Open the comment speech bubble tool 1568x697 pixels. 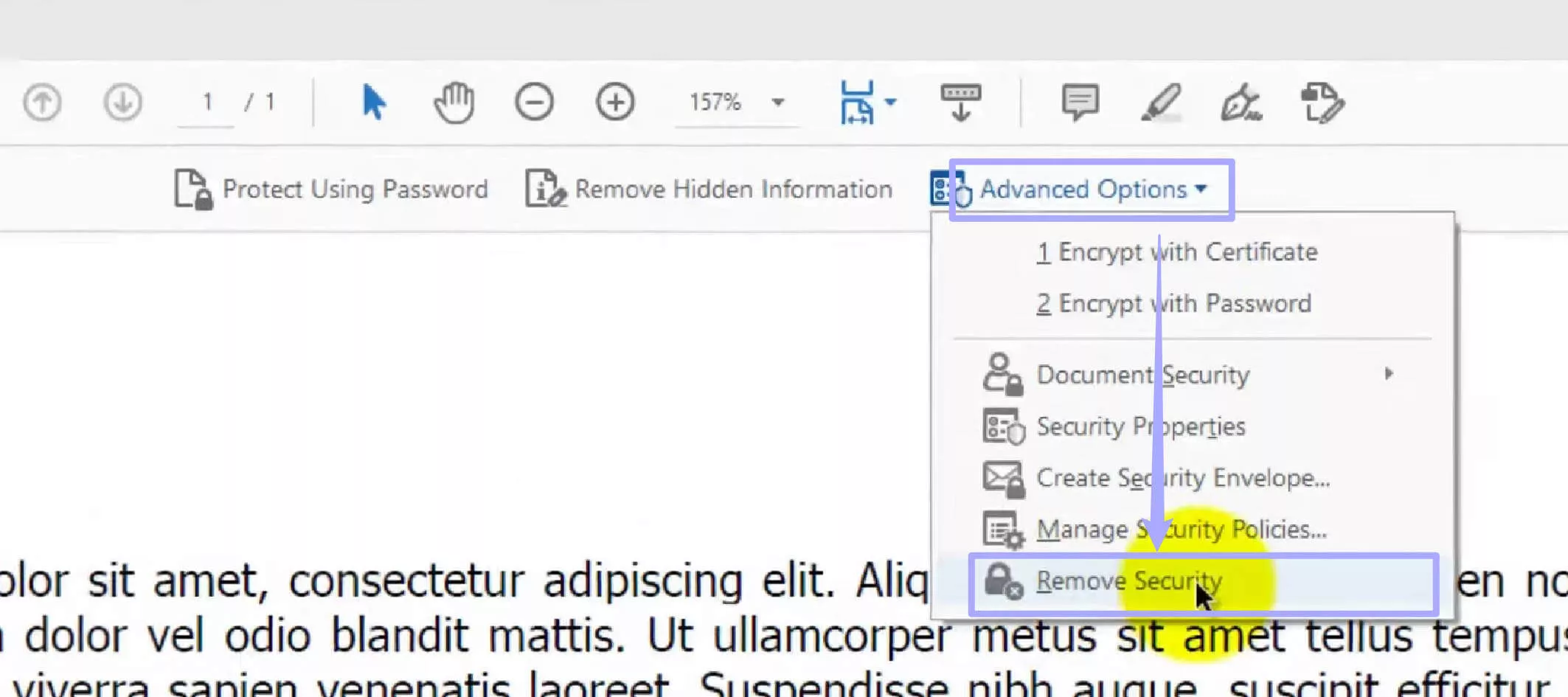coord(1080,103)
